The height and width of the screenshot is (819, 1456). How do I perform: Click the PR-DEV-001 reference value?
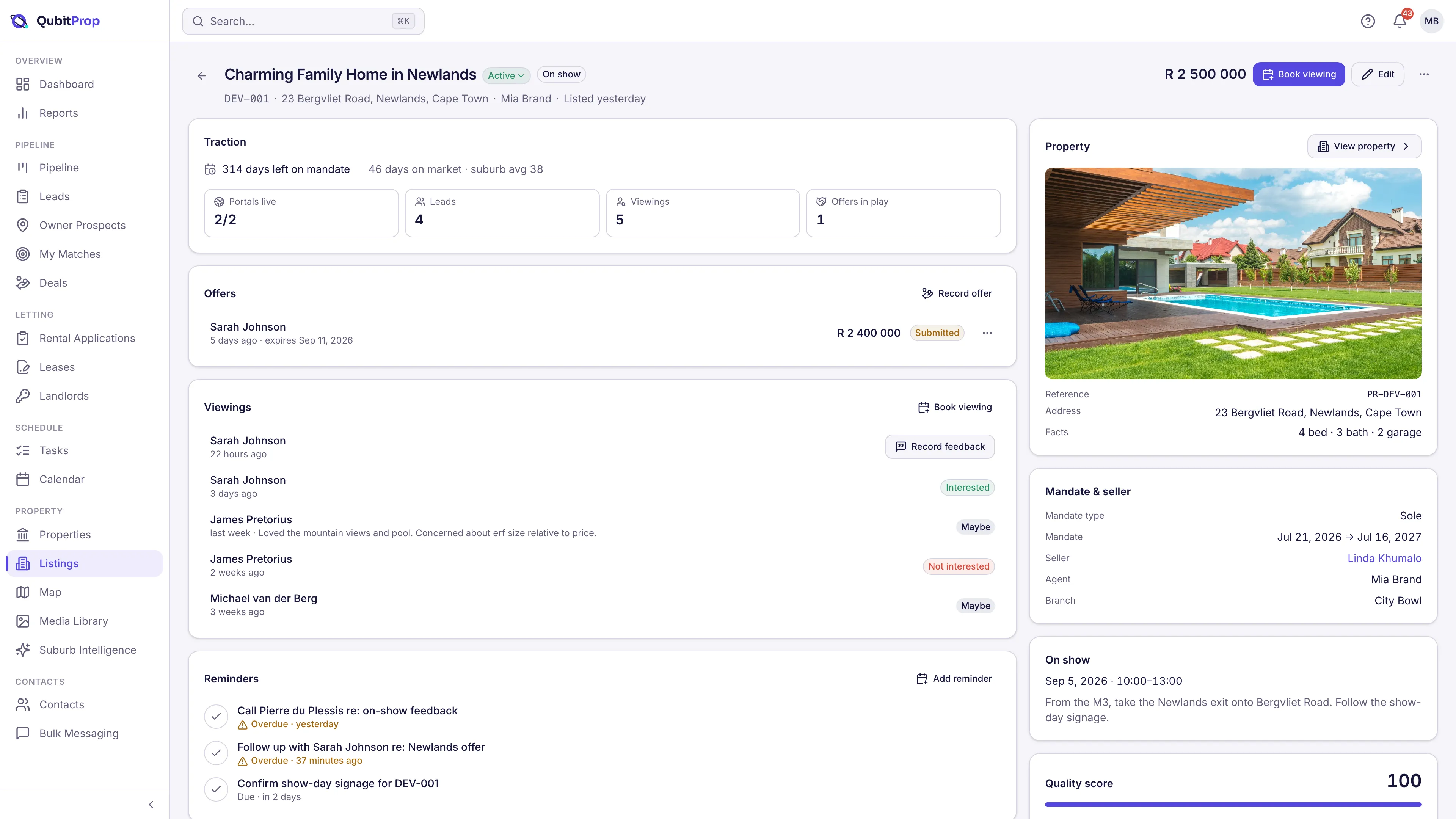point(1394,394)
